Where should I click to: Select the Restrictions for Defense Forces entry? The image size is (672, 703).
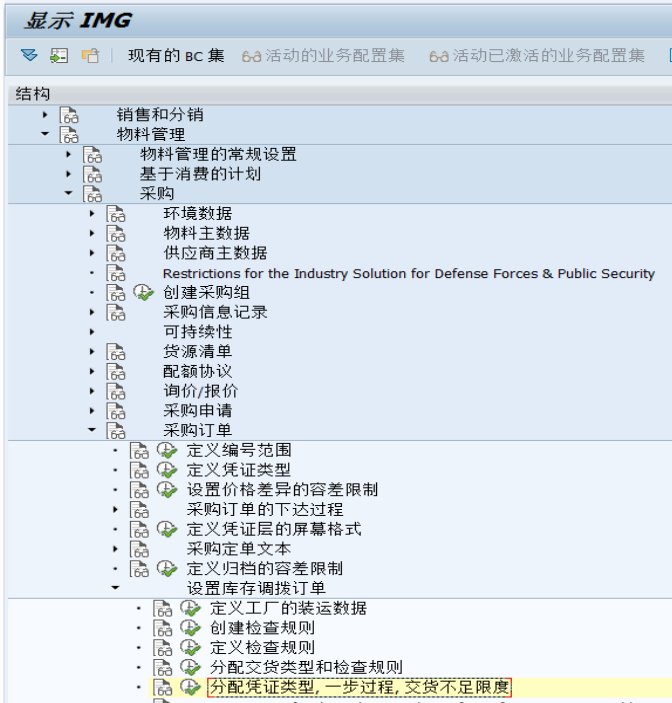pos(408,273)
